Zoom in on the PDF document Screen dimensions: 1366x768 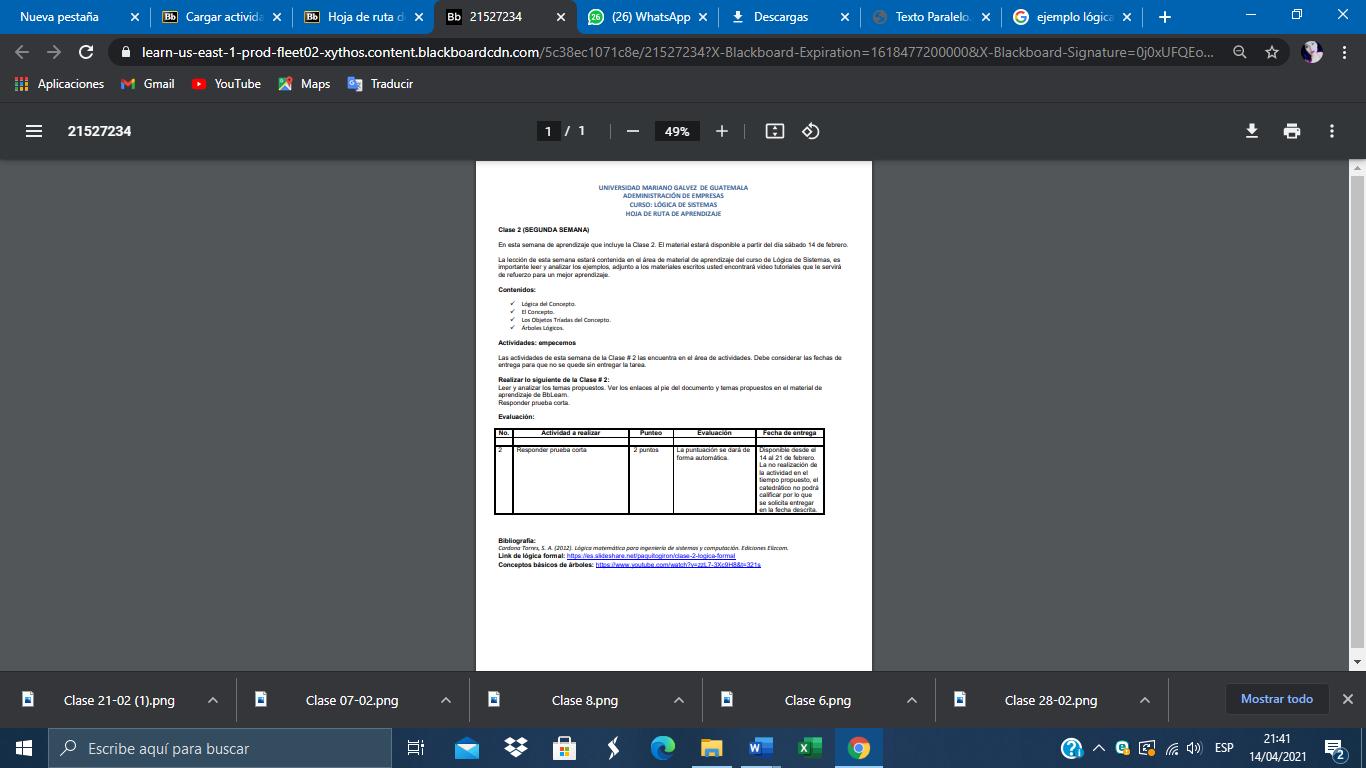(x=719, y=130)
